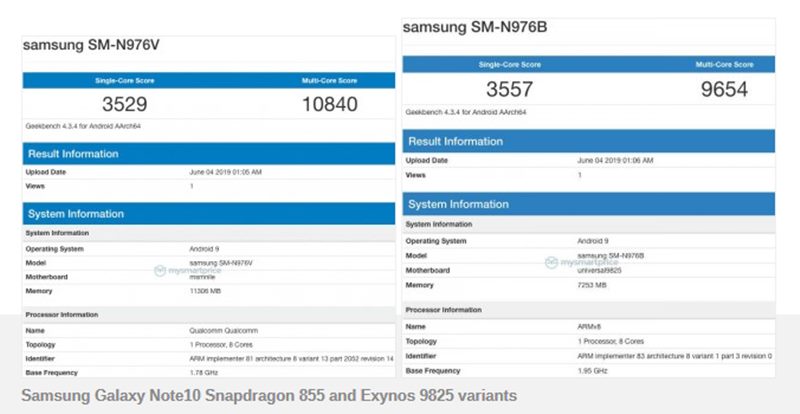Select upload date June 04 2019 01:05 AM
Viewport: 800px width, 414px height.
(225, 173)
